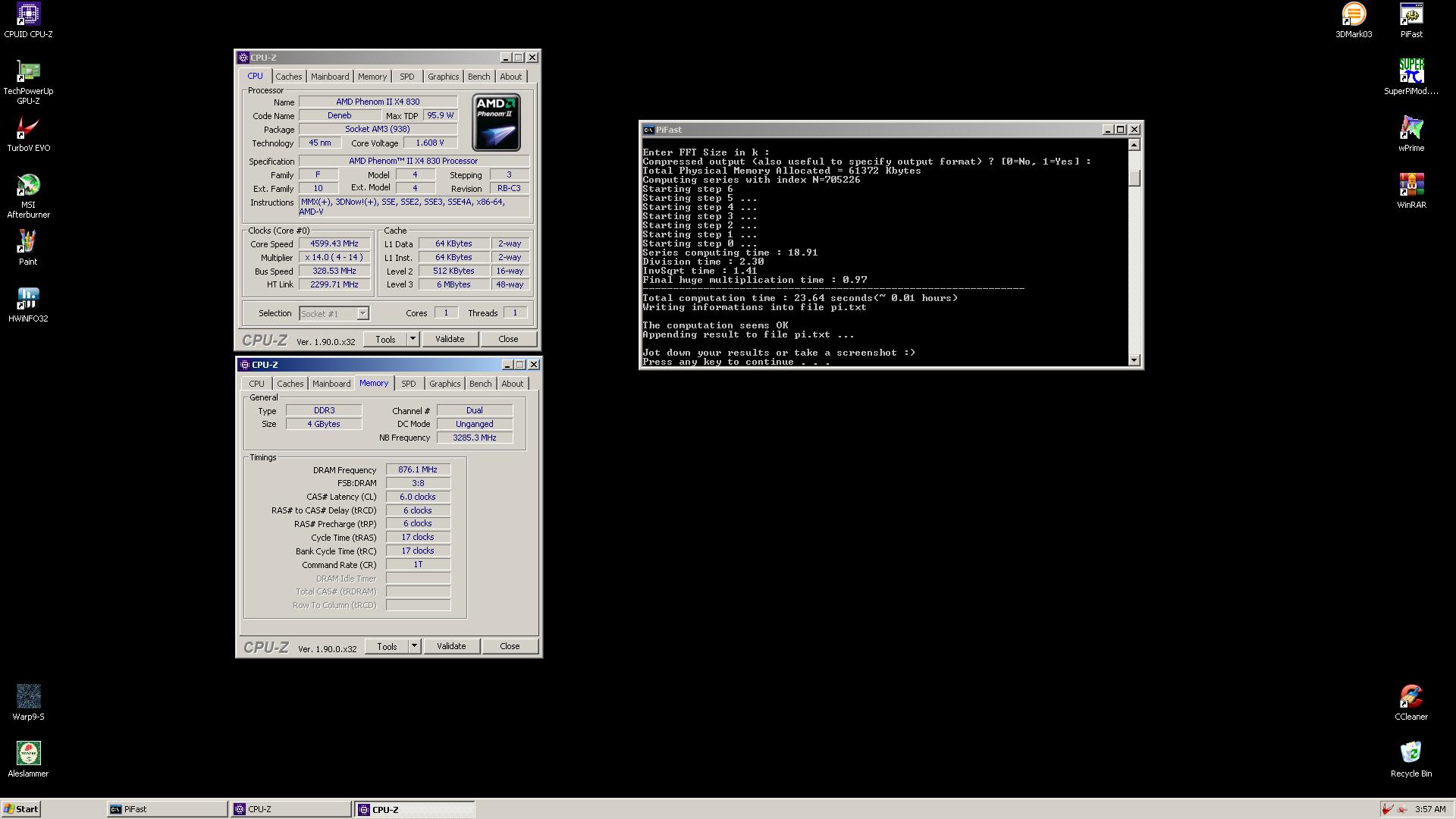Open HWiNFO32 desktop shortcut
This screenshot has height=819, width=1456.
28,305
